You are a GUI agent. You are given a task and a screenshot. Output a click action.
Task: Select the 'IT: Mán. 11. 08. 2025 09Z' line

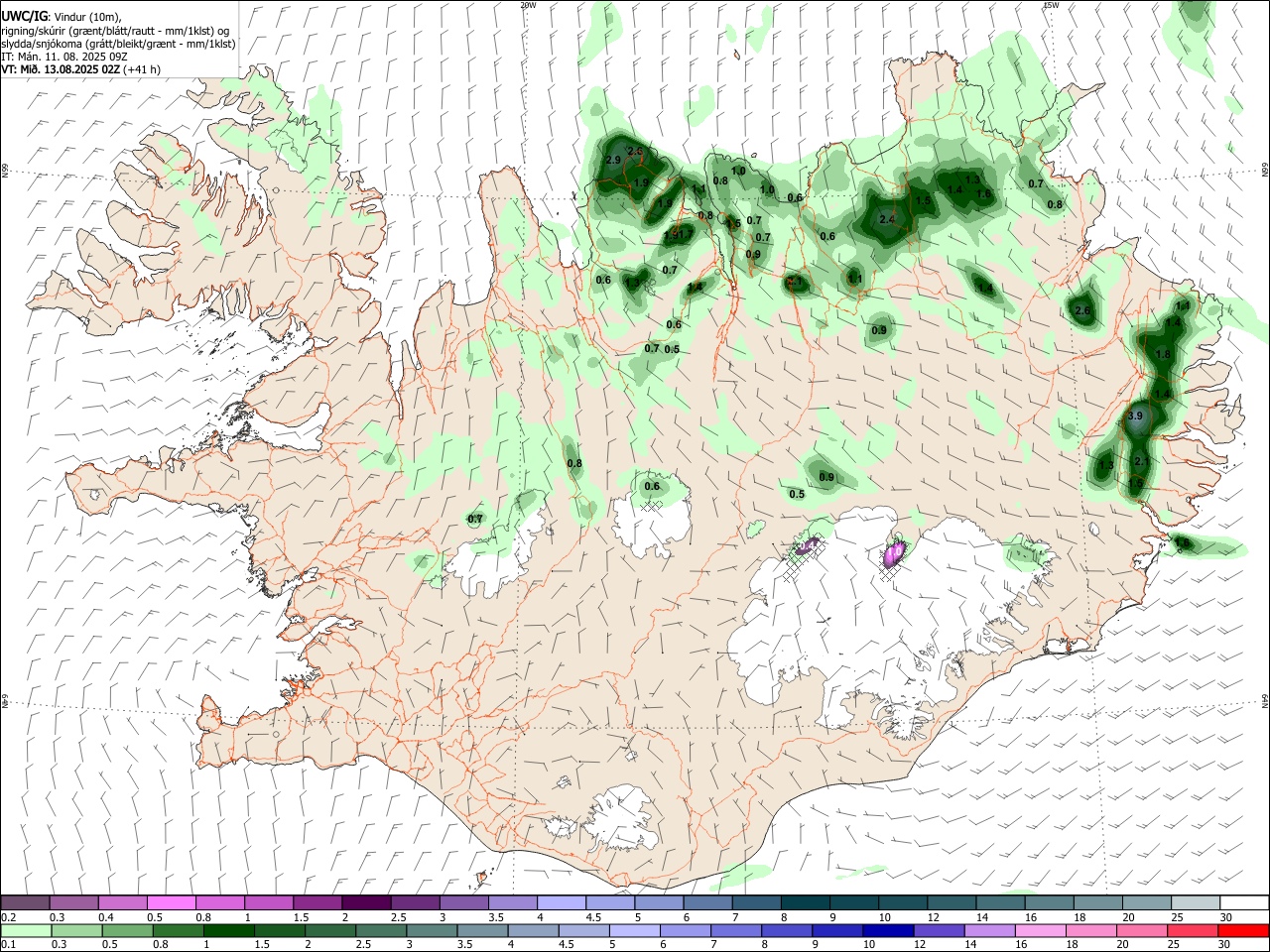pyautogui.click(x=63, y=57)
